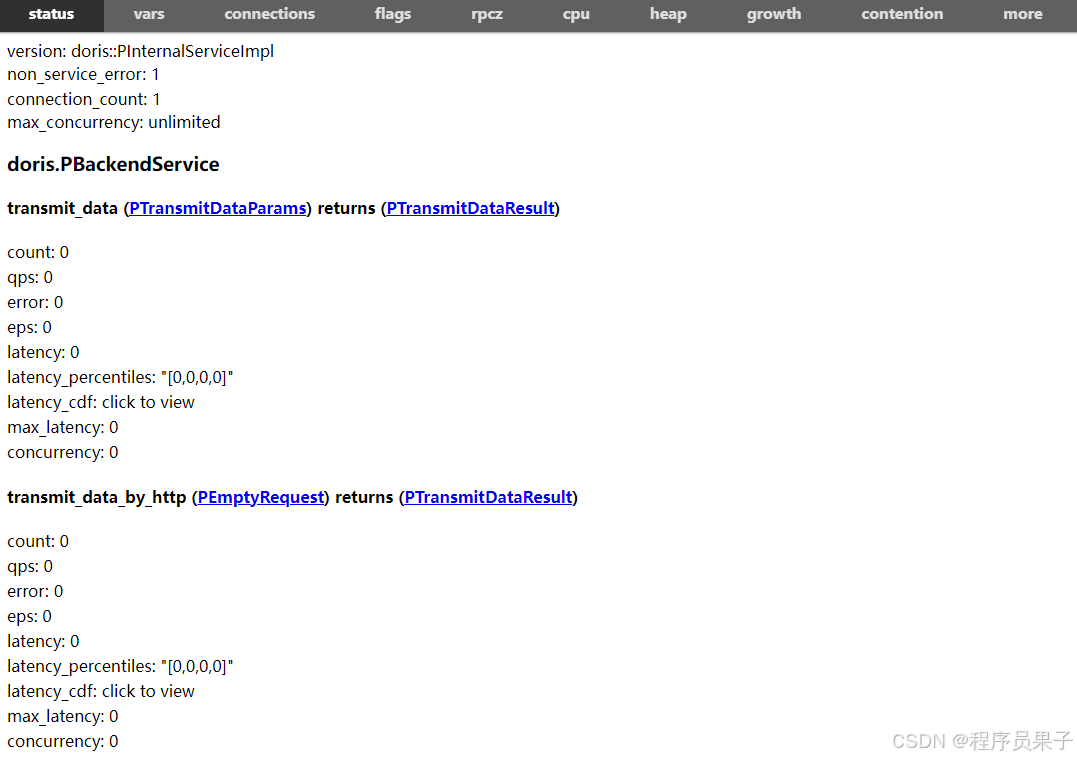Click concurrency: 0 under transmit_data_by_http
1077x758 pixels.
click(x=63, y=742)
